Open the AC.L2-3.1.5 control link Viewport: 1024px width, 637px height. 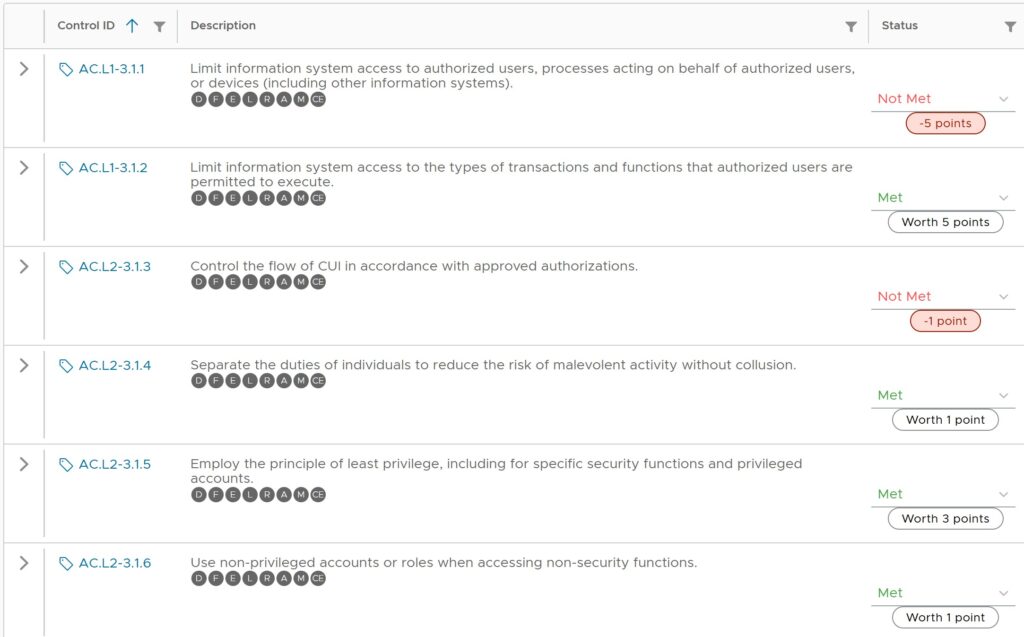(115, 464)
